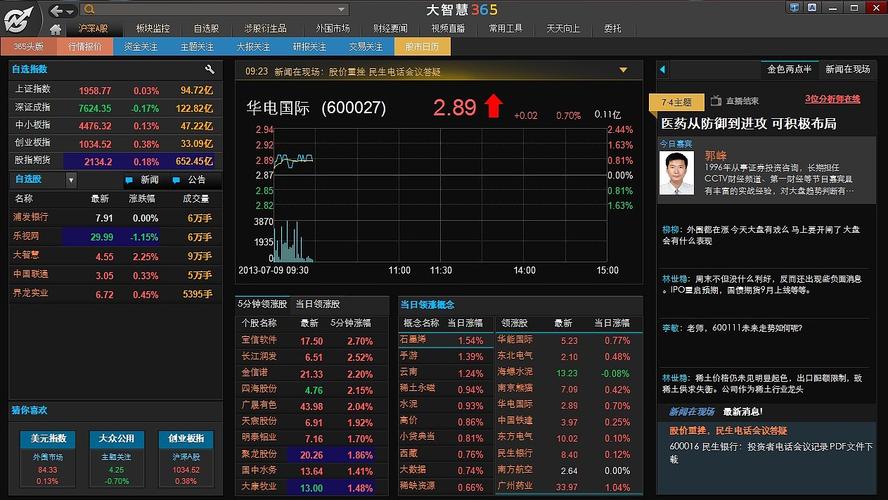Viewport: 888px width, 500px height.
Task: Select 华能国际 in 领涨股 list
Action: pyautogui.click(x=567, y=340)
